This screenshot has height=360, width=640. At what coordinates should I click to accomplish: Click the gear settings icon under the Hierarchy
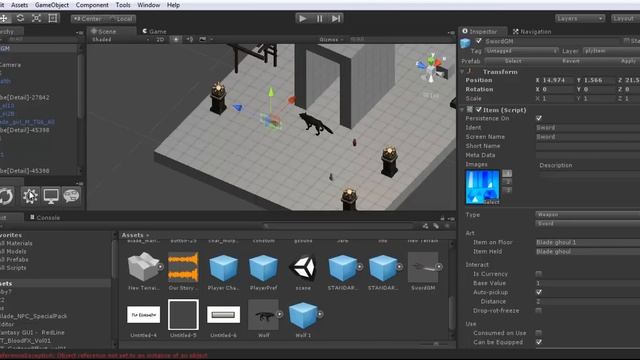30,196
